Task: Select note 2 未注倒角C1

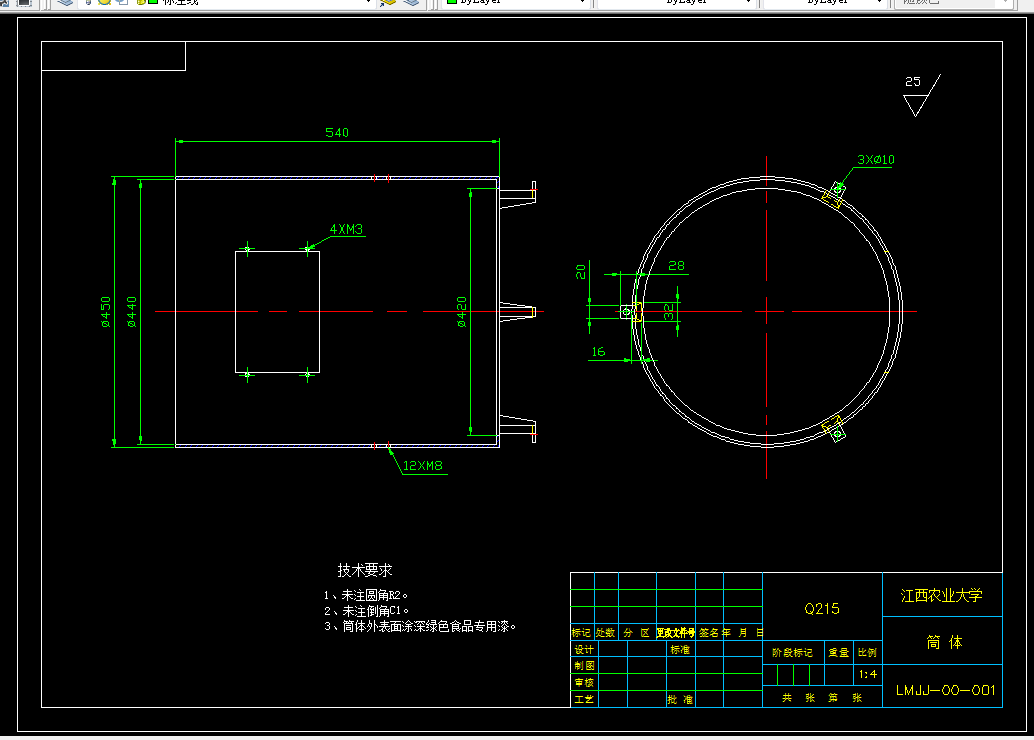Action: (x=367, y=611)
